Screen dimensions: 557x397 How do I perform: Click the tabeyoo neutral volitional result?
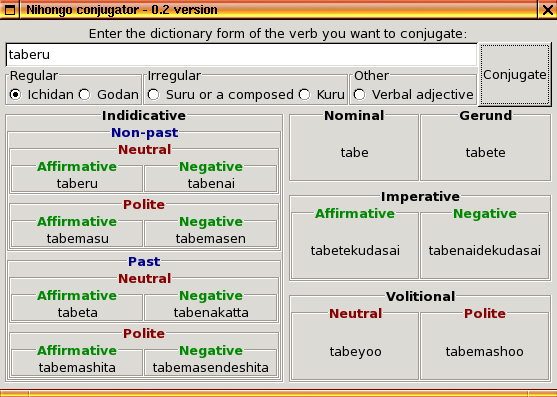point(356,352)
